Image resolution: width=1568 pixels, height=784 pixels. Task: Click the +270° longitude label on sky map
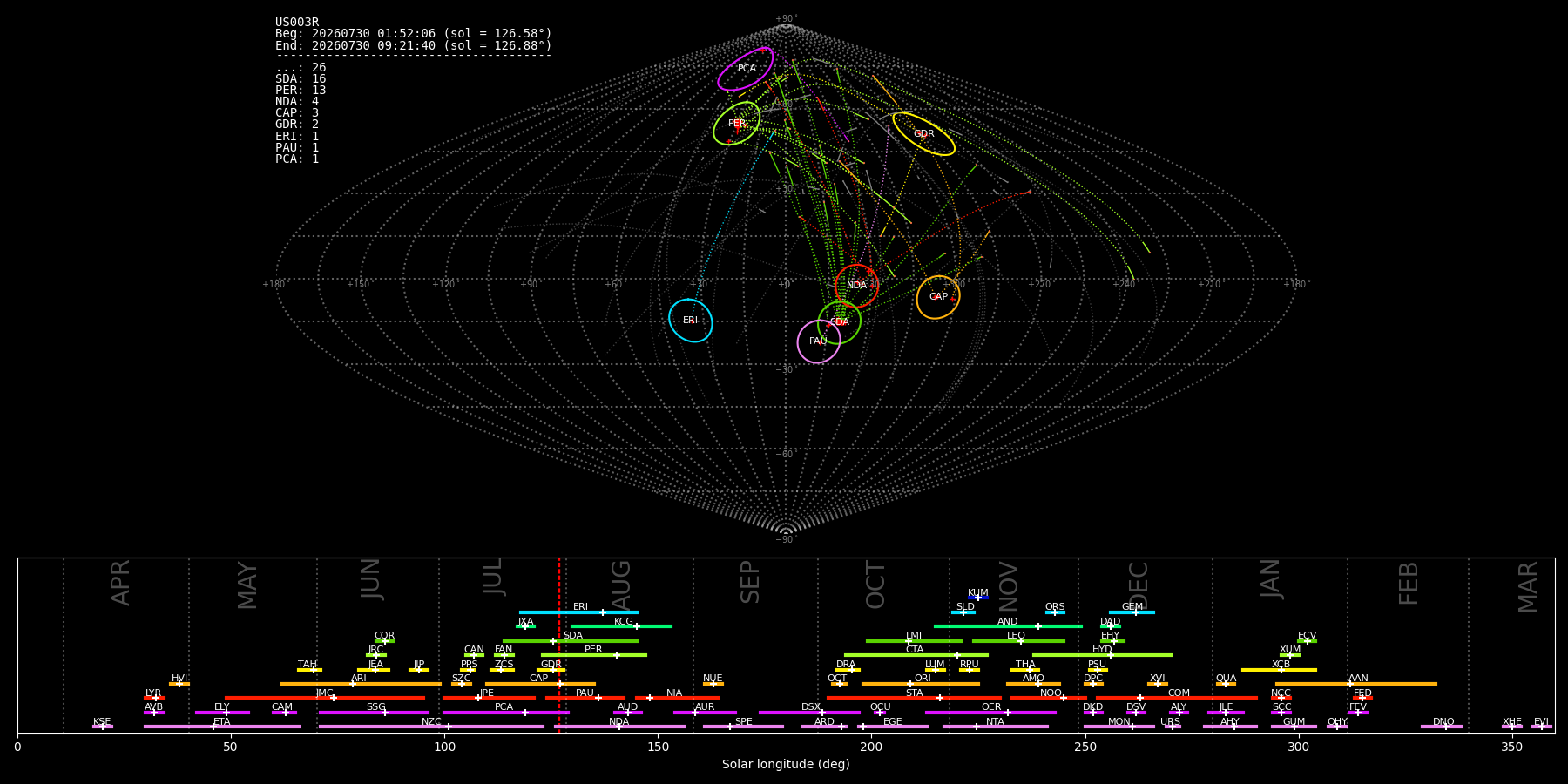pyautogui.click(x=1039, y=285)
